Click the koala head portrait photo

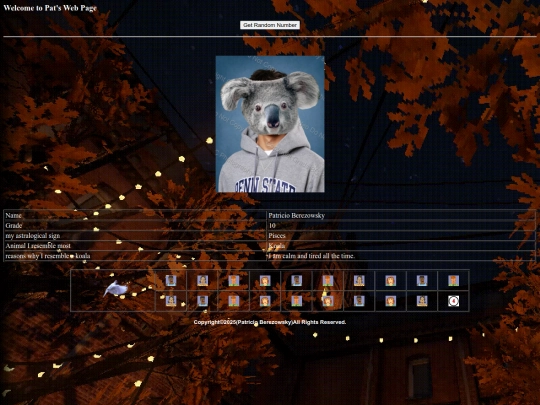pyautogui.click(x=270, y=124)
